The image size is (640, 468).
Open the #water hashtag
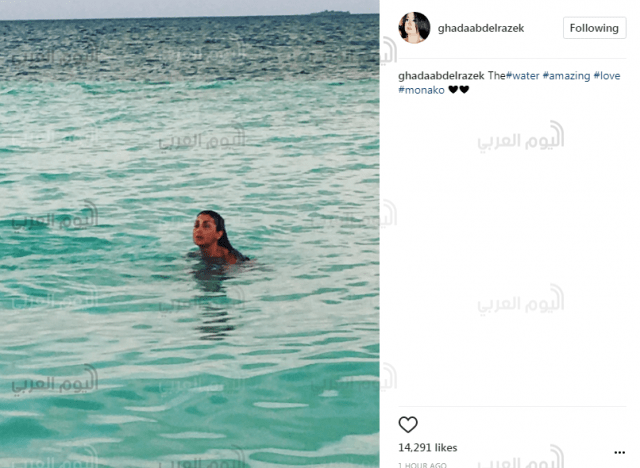coord(522,75)
